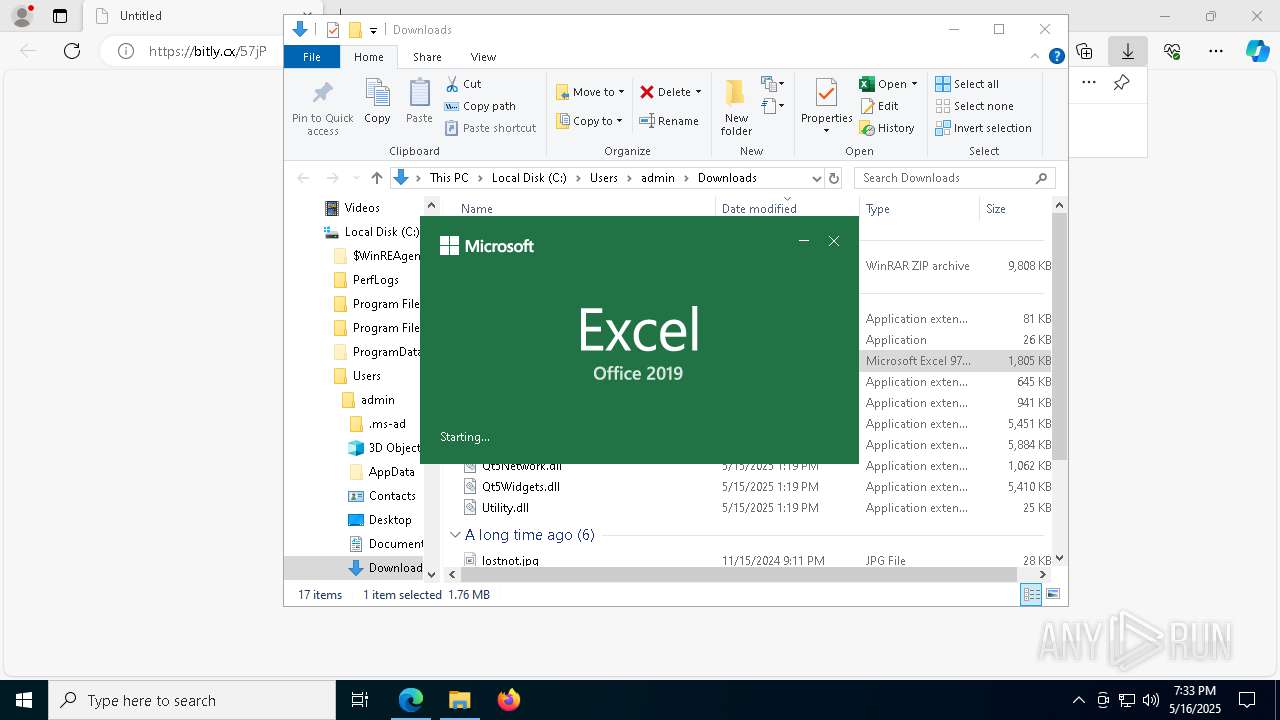Collapse the 'A long time ago' group
The width and height of the screenshot is (1280, 720).
(455, 535)
